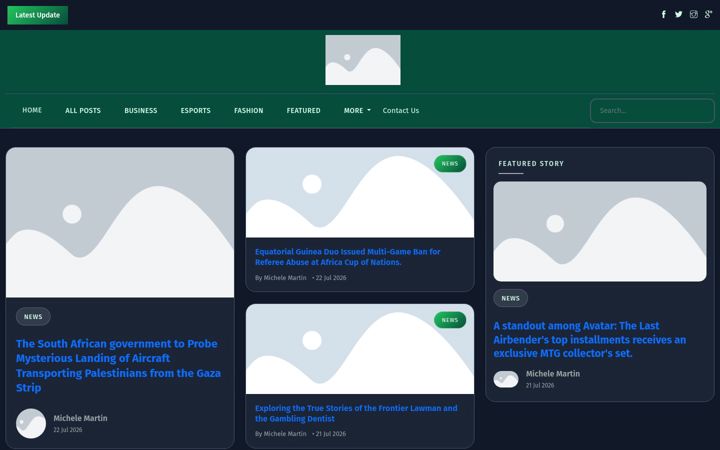Viewport: 720px width, 450px height.
Task: Open the Avatar MTG collector's set article
Action: click(x=590, y=340)
